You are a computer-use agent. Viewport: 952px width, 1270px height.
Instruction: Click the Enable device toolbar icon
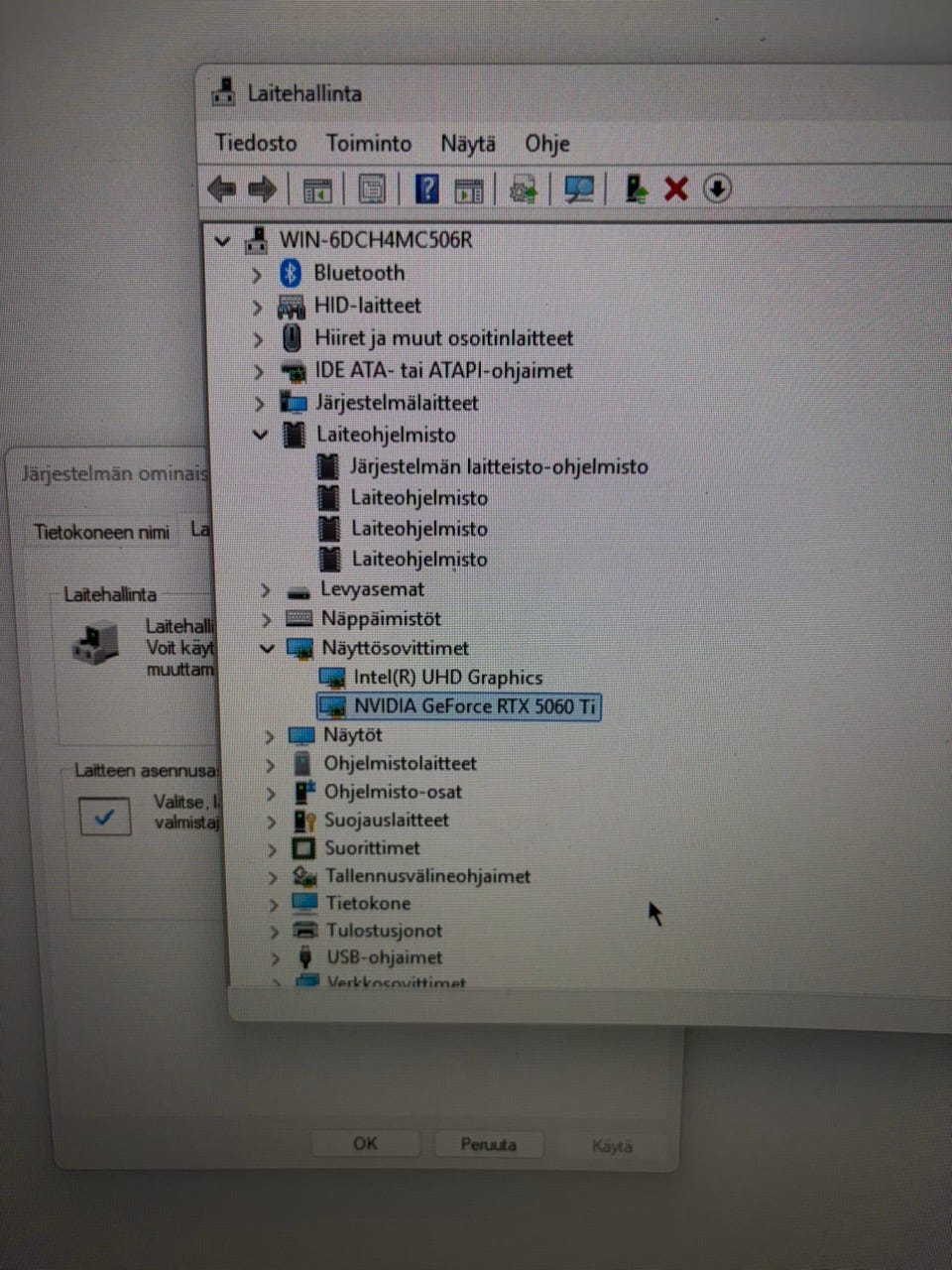[x=636, y=188]
